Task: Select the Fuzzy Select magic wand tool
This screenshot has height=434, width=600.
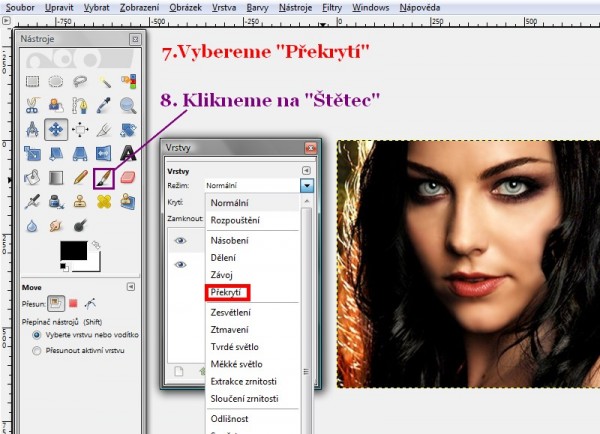Action: (x=104, y=82)
